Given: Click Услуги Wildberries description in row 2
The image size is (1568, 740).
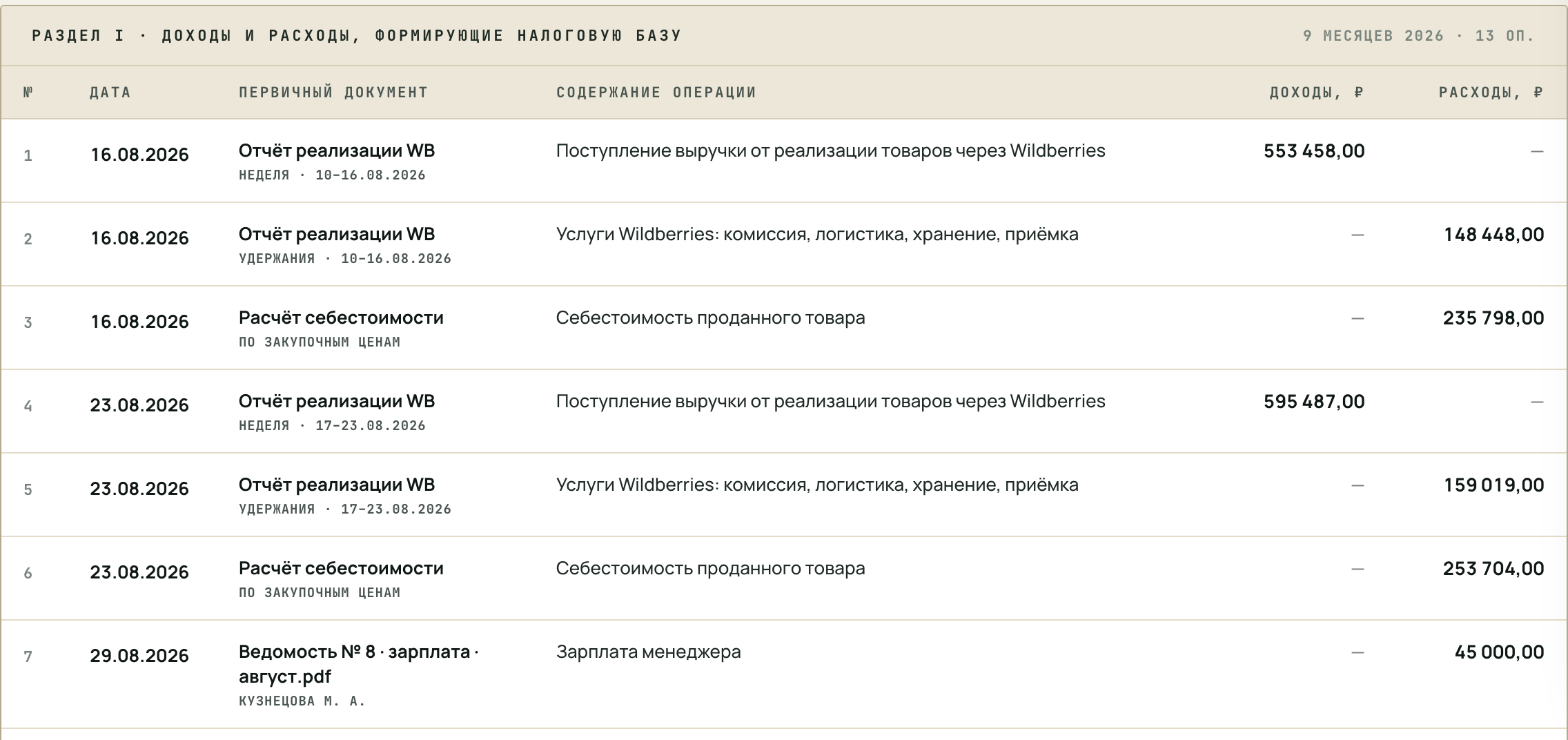Looking at the screenshot, I should click(x=817, y=235).
